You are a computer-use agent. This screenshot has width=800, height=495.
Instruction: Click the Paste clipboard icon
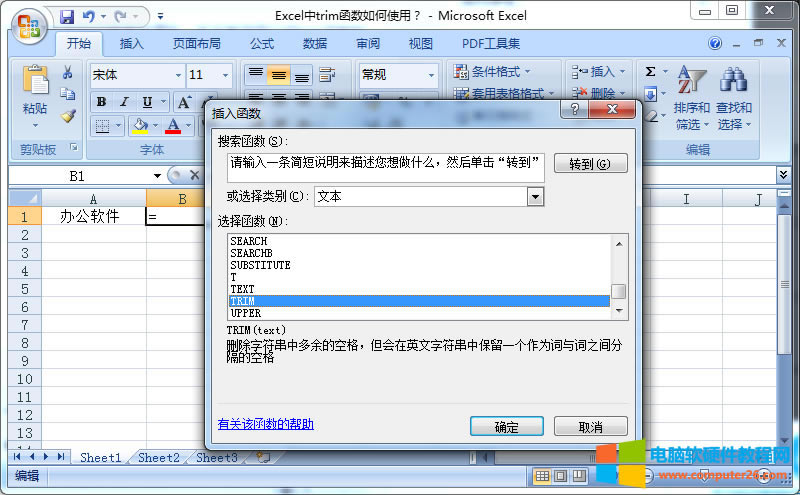(x=35, y=80)
